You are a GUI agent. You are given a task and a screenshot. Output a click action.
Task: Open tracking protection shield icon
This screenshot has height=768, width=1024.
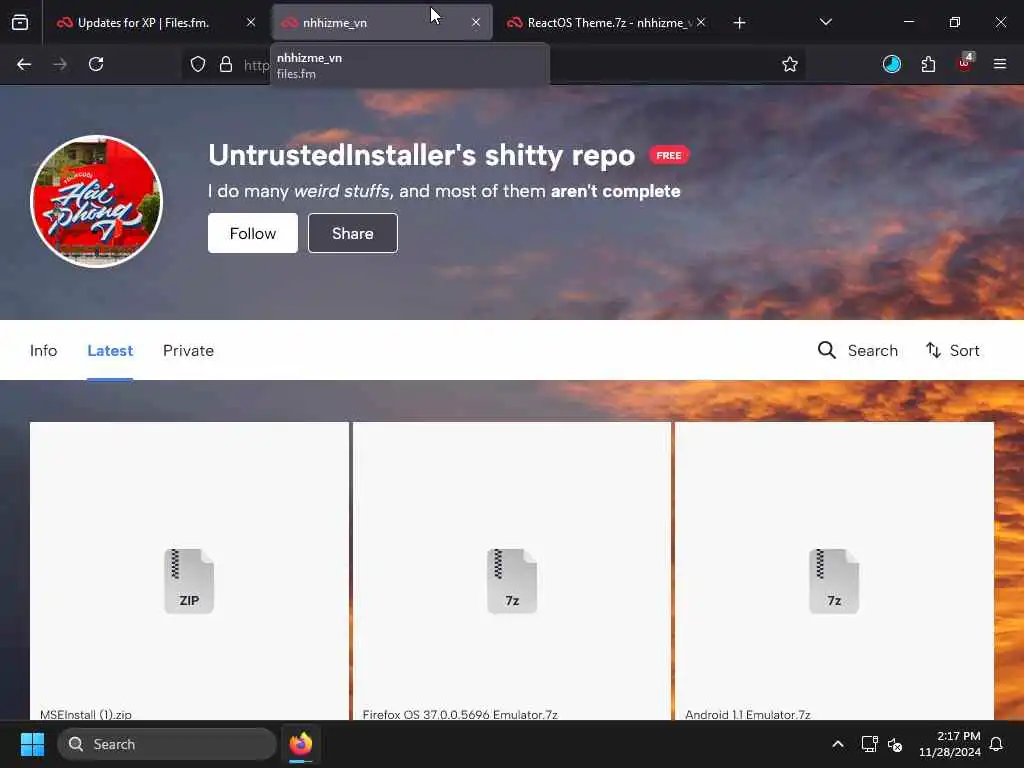(198, 64)
